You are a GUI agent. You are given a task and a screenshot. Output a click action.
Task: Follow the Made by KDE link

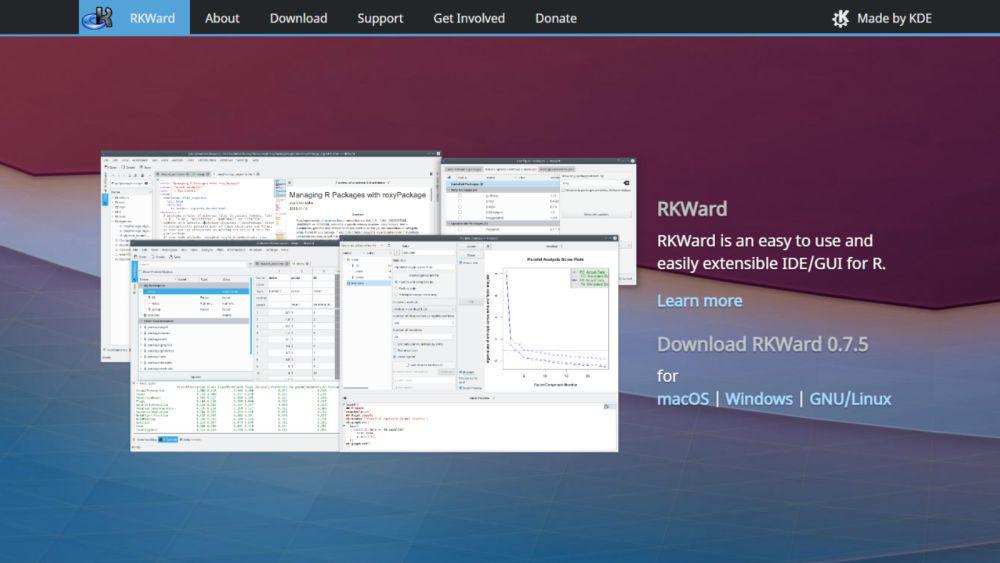(881, 18)
